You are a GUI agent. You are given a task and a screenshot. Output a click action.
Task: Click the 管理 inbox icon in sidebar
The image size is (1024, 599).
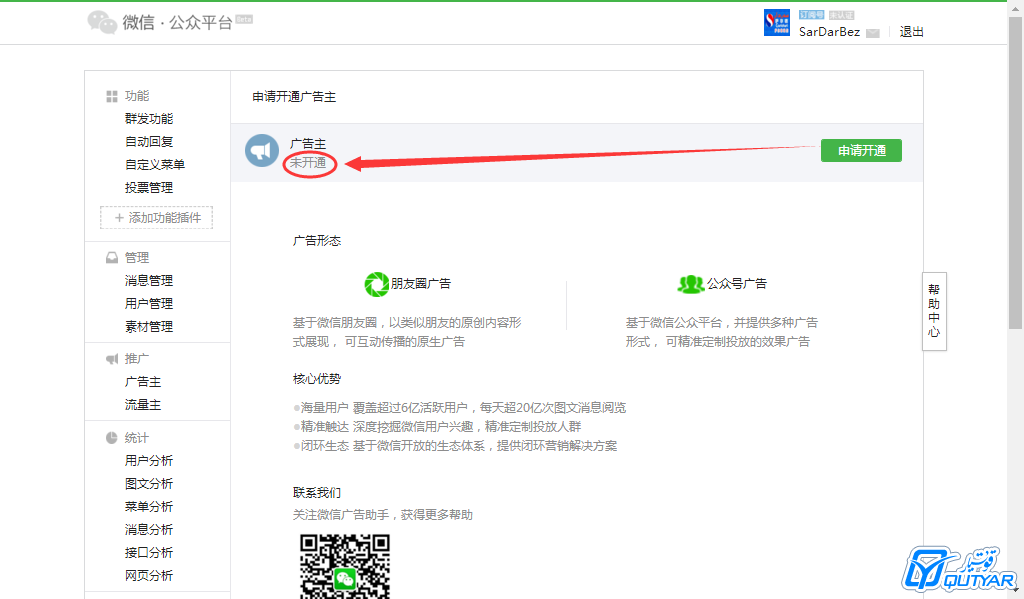112,258
